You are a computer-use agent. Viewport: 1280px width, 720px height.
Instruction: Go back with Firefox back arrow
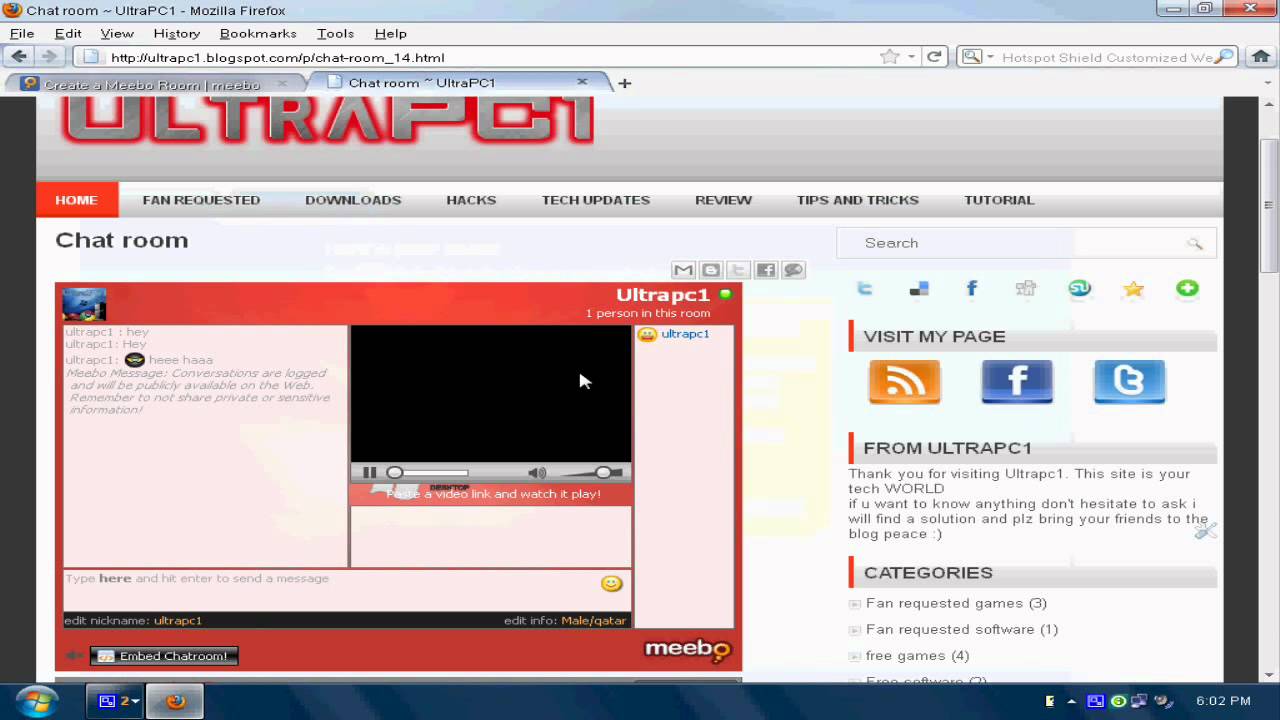tap(19, 57)
